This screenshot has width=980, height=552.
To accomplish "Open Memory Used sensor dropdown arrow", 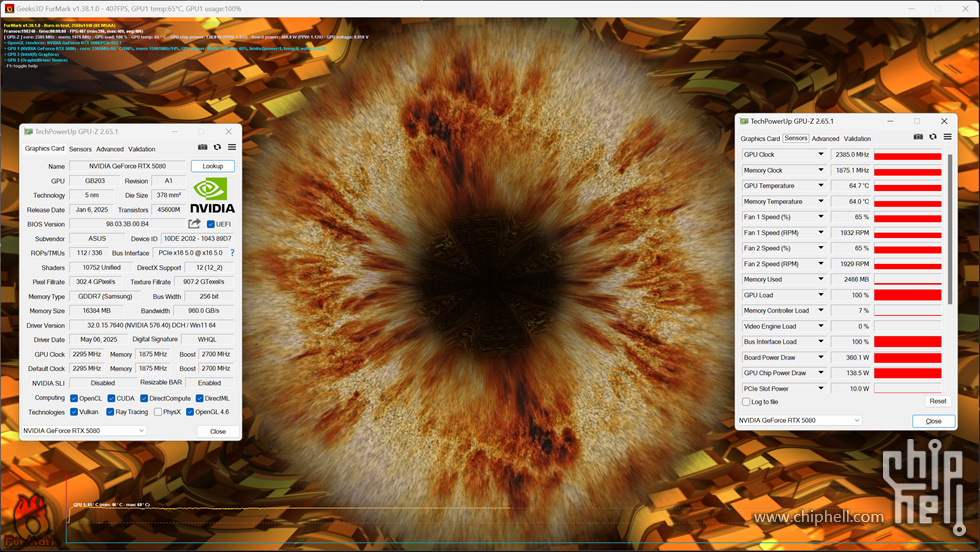I will (821, 279).
